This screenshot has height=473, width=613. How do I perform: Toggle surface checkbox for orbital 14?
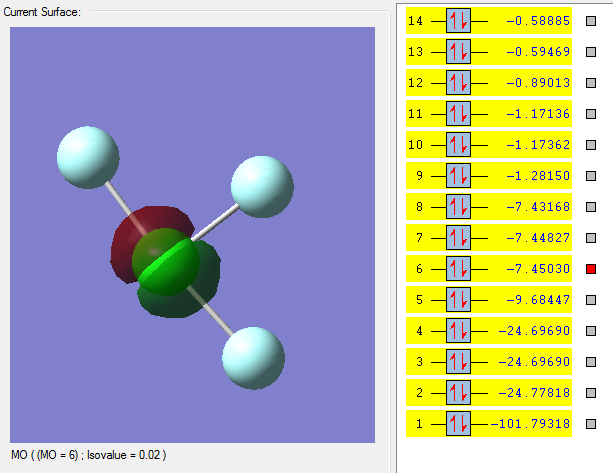tap(591, 21)
